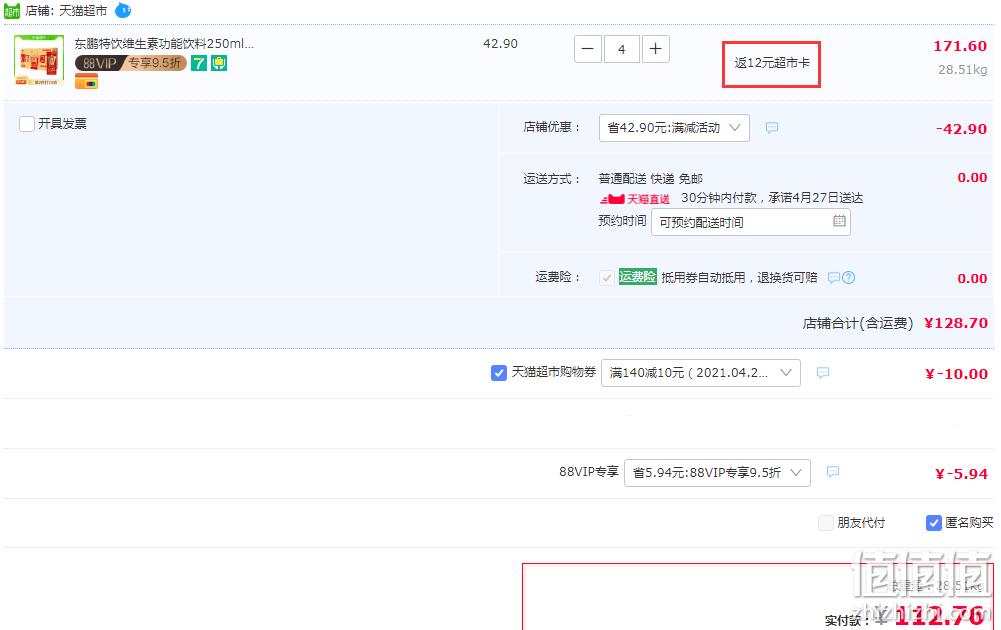
Task: Click the 可预约配送时间 input field
Action: click(x=751, y=222)
